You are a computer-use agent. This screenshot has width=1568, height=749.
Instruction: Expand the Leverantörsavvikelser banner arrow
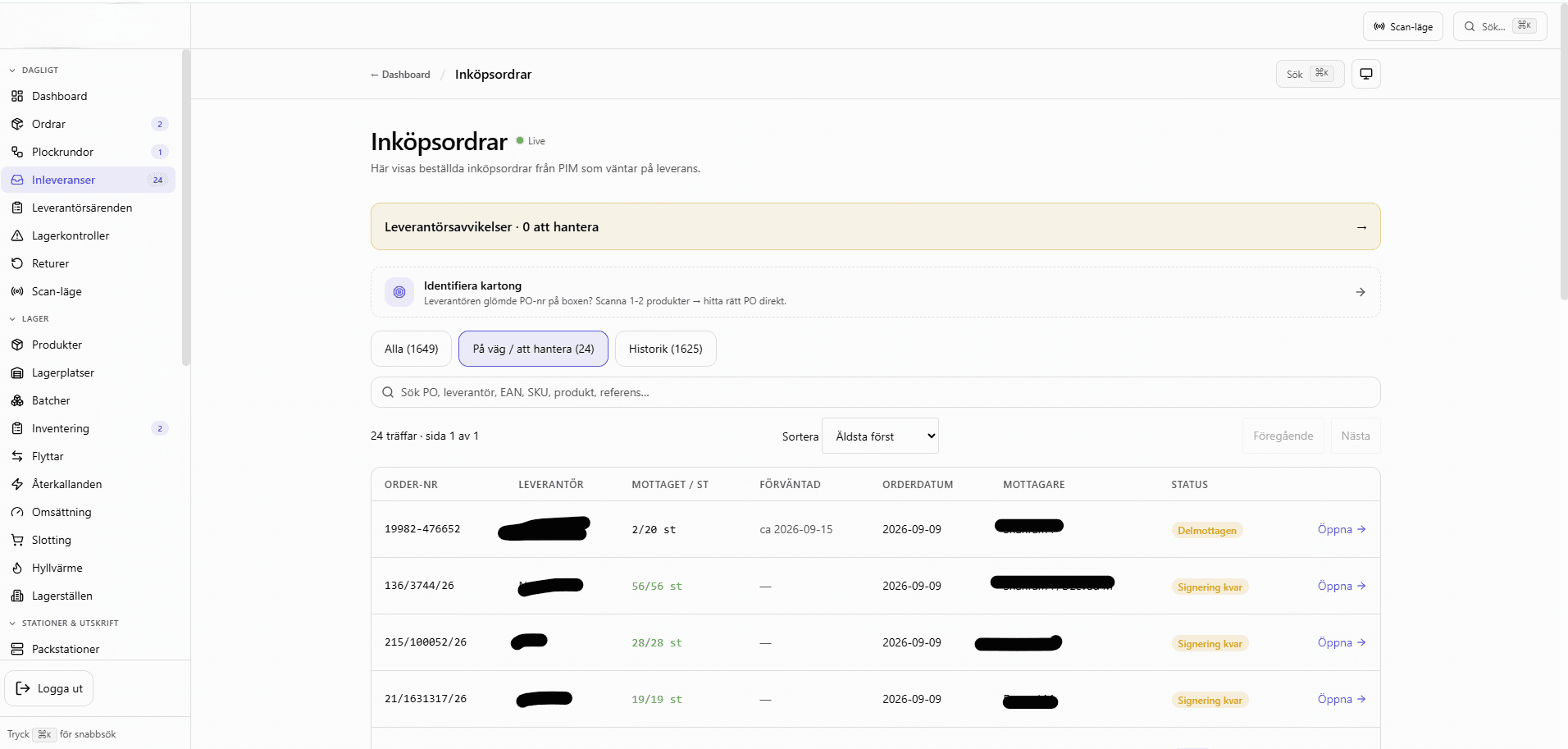click(1361, 227)
